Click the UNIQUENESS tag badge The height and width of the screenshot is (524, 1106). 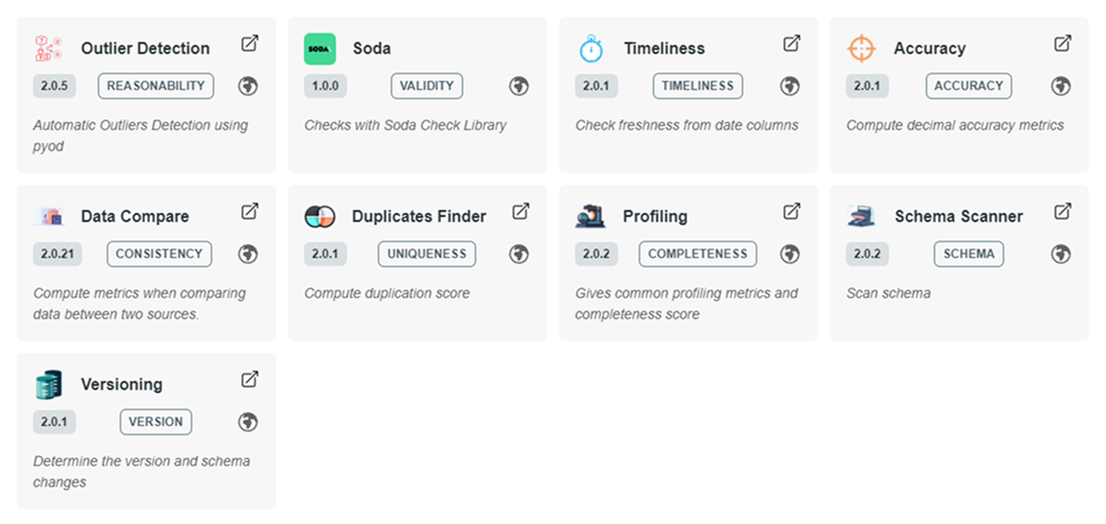coord(427,254)
